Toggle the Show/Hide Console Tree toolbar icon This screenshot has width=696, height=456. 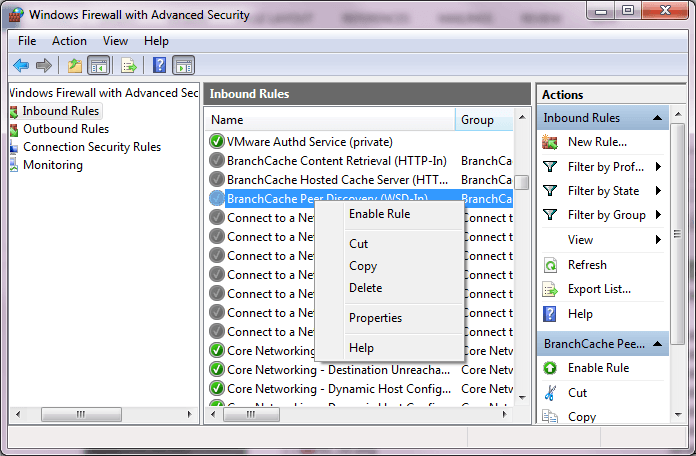[98, 66]
